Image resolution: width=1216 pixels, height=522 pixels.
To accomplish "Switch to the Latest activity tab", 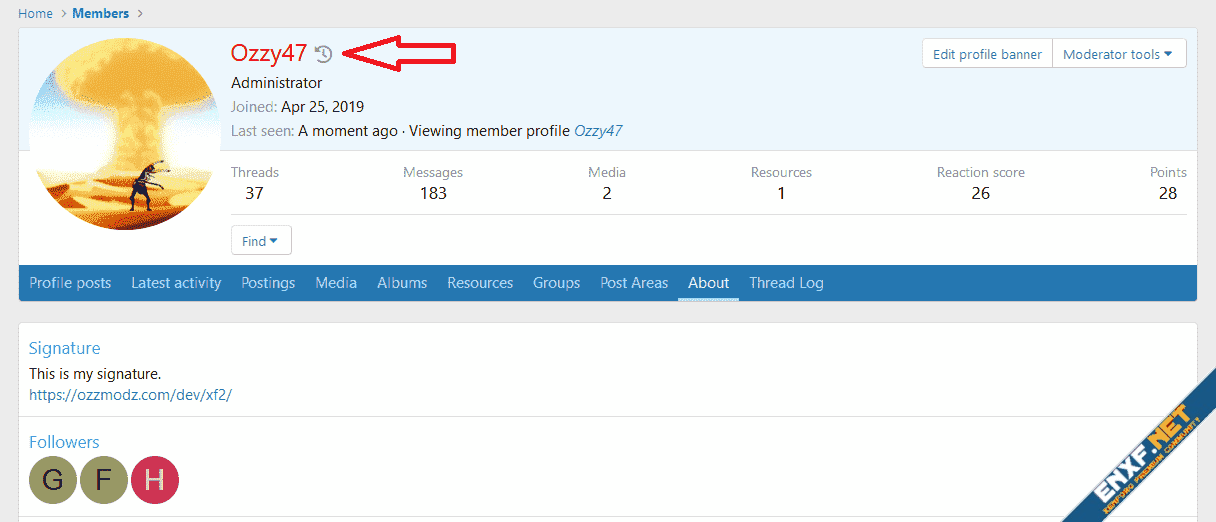I will 176,283.
